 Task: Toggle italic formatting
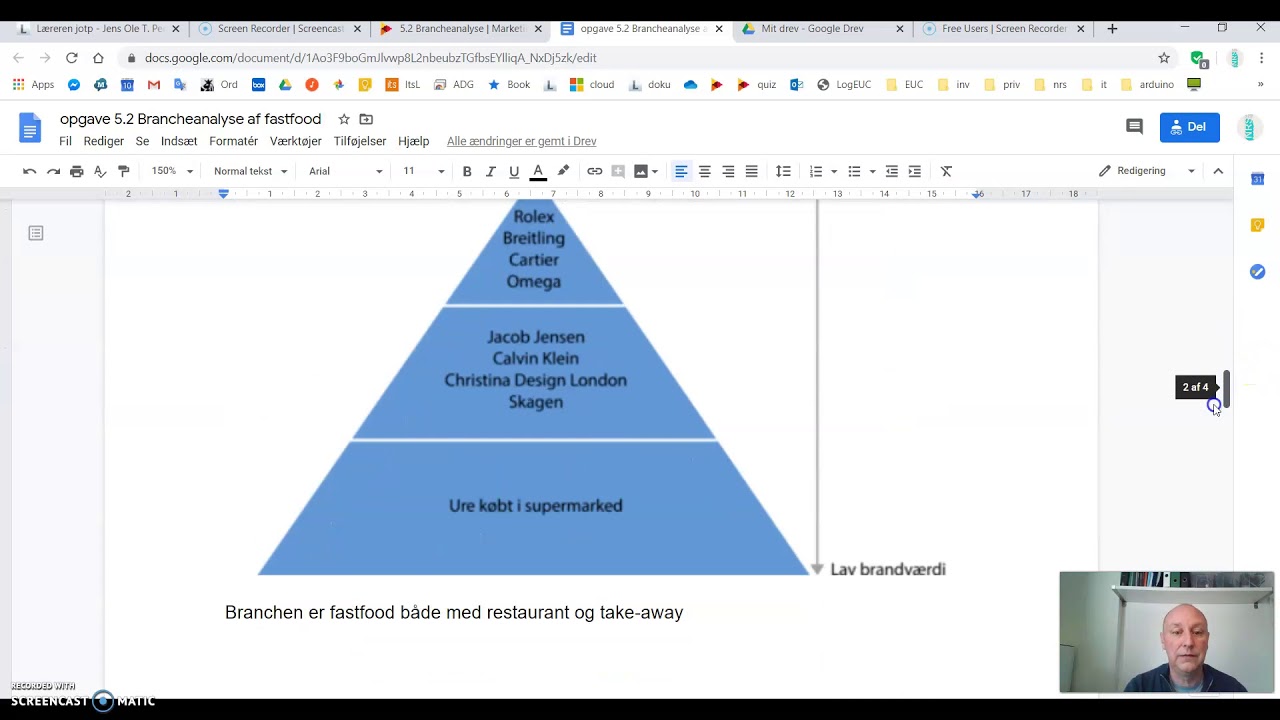[491, 171]
